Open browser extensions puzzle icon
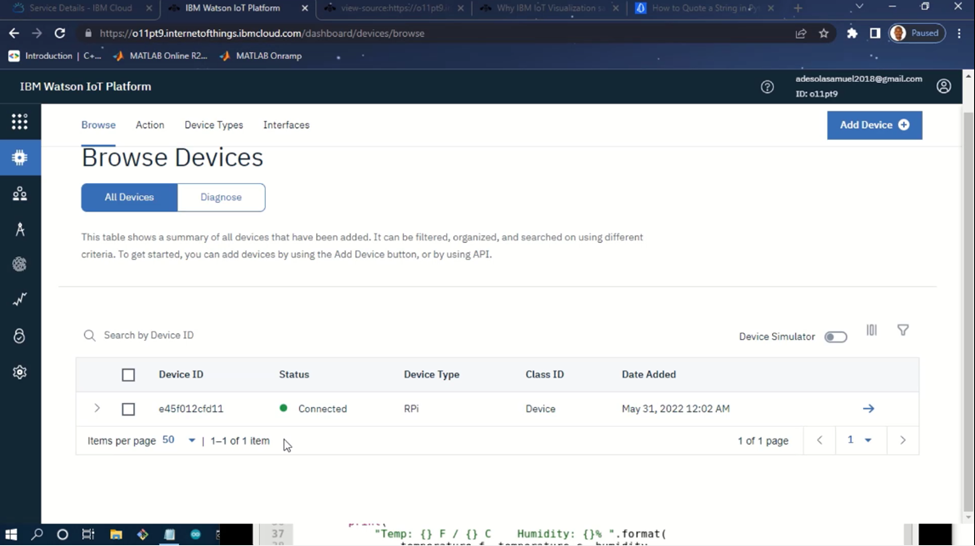 (852, 34)
